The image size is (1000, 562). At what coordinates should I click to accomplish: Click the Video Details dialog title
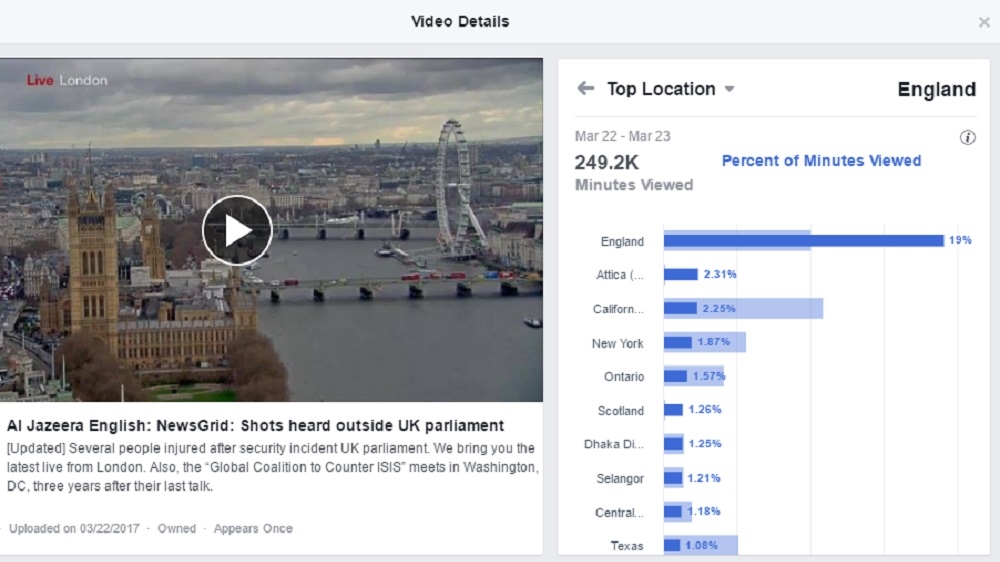460,22
